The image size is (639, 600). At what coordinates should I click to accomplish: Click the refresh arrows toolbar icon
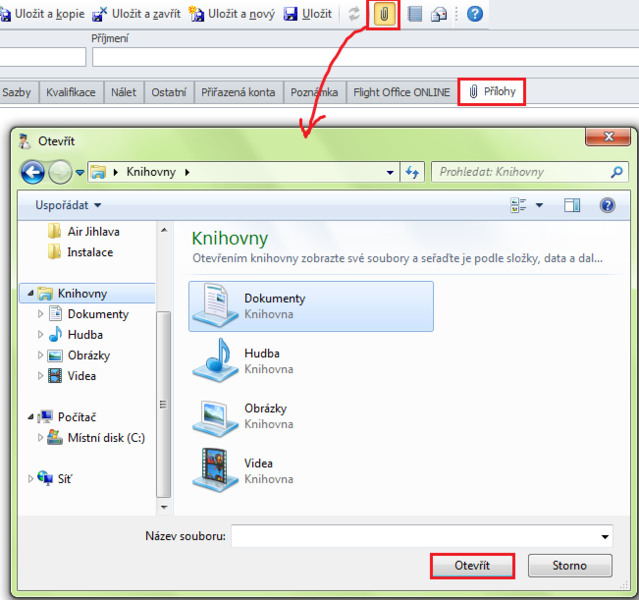[x=354, y=14]
